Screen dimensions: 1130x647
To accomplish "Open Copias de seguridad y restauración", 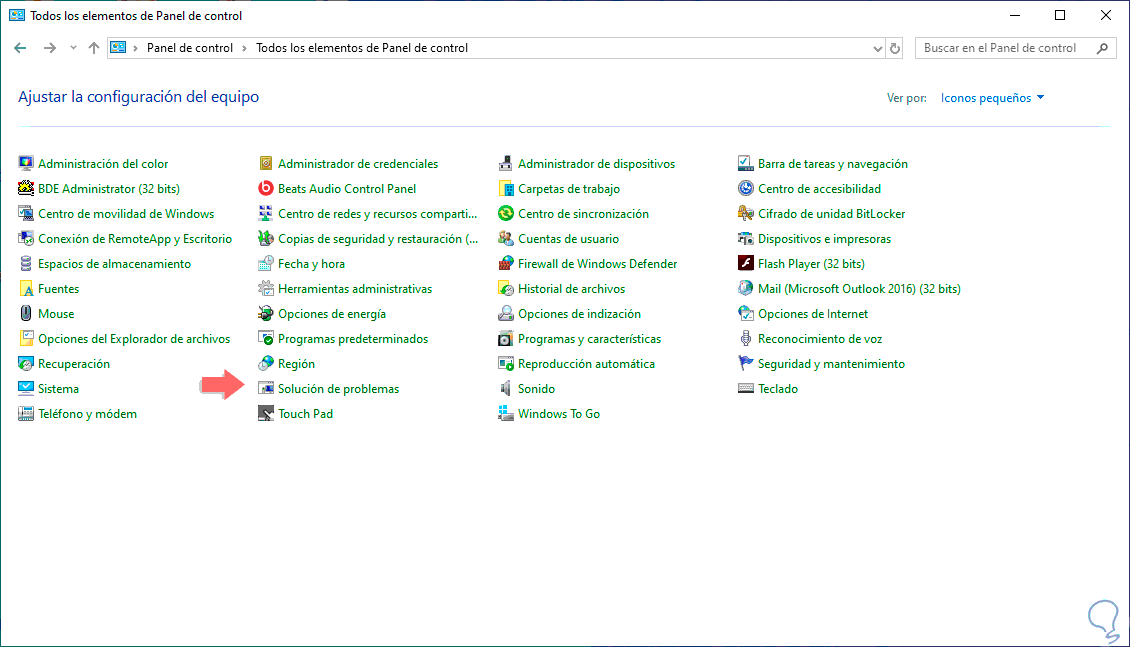I will click(x=378, y=239).
